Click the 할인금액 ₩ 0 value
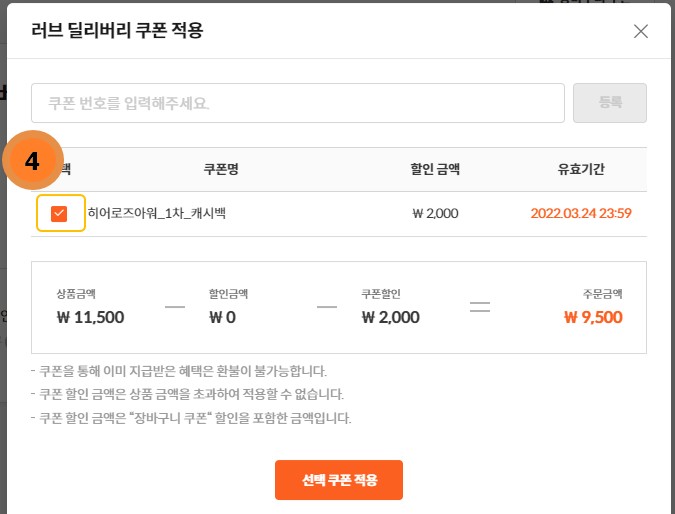This screenshot has width=675, height=514. (x=221, y=318)
